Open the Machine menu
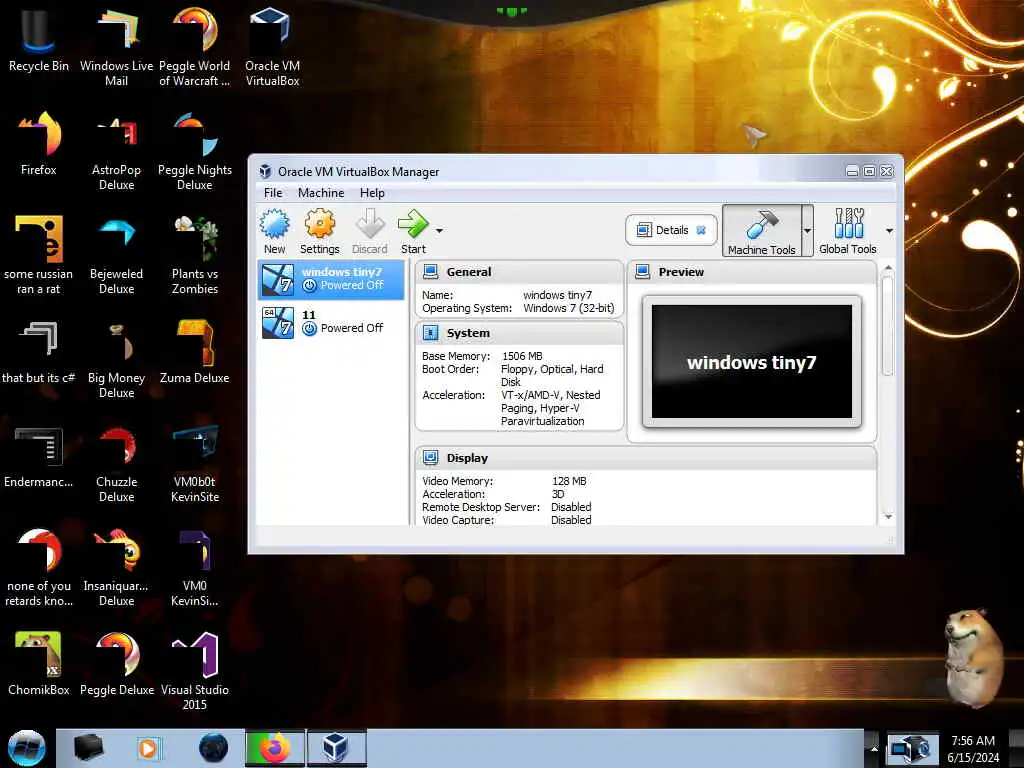The height and width of the screenshot is (768, 1024). [x=321, y=193]
